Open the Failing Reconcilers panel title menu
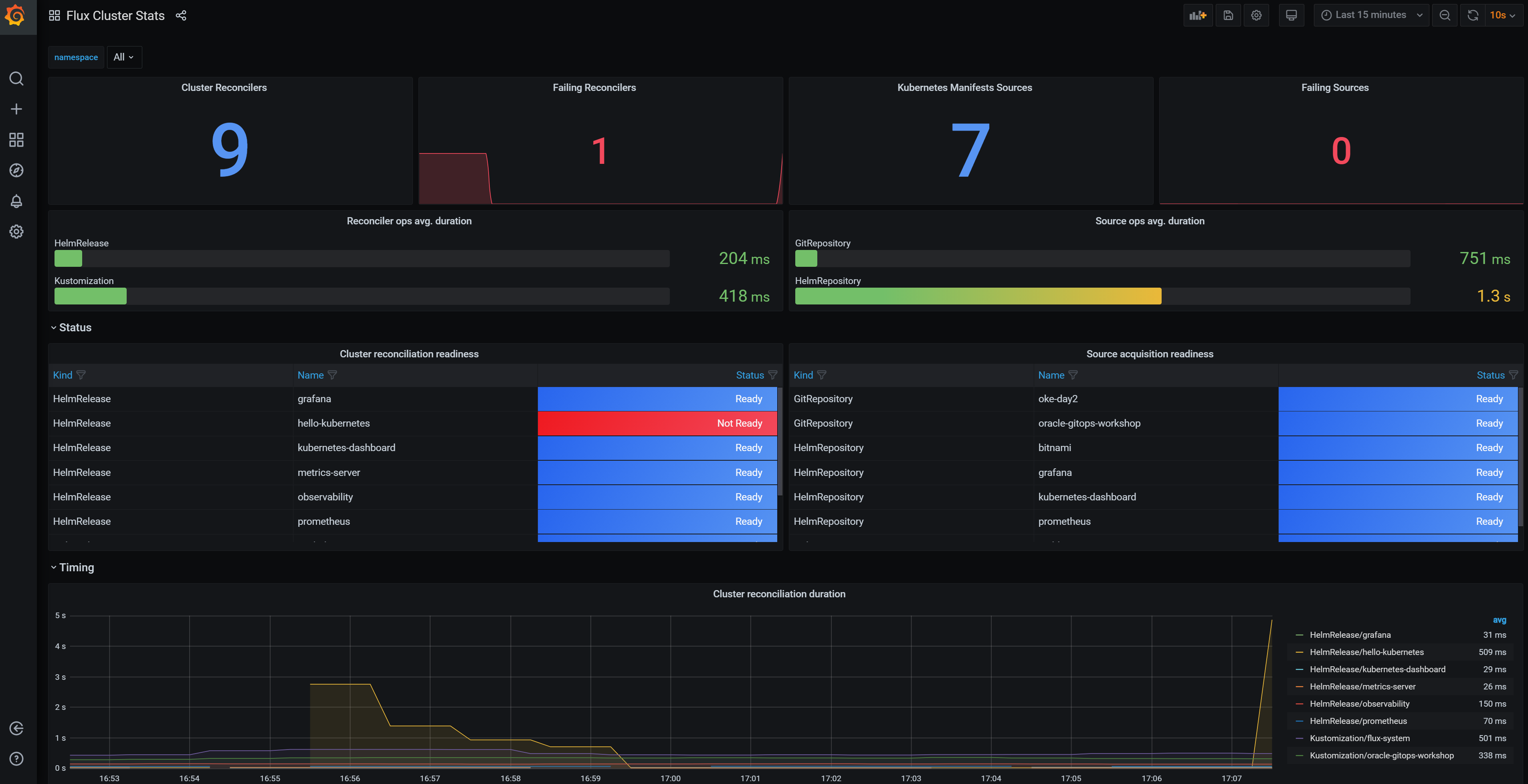Screen dimensions: 1528x784 pyautogui.click(x=594, y=87)
